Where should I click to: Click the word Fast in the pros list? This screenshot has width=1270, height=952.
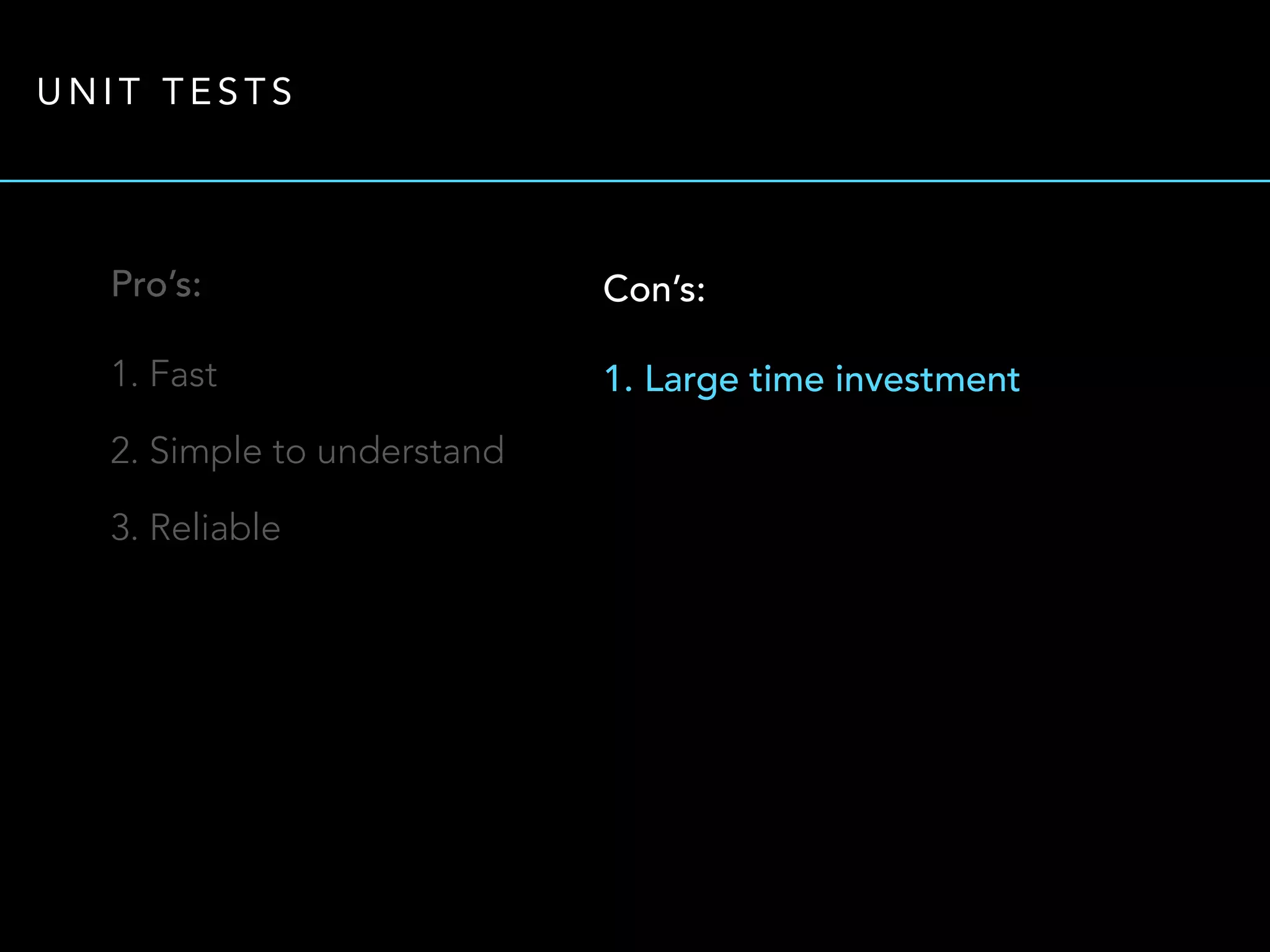[184, 374]
